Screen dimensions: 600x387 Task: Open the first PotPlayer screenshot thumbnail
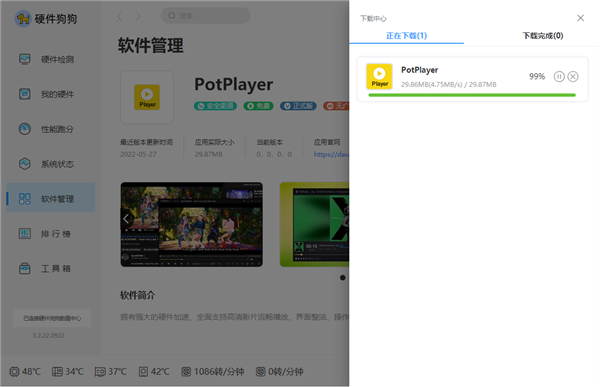[x=192, y=224]
